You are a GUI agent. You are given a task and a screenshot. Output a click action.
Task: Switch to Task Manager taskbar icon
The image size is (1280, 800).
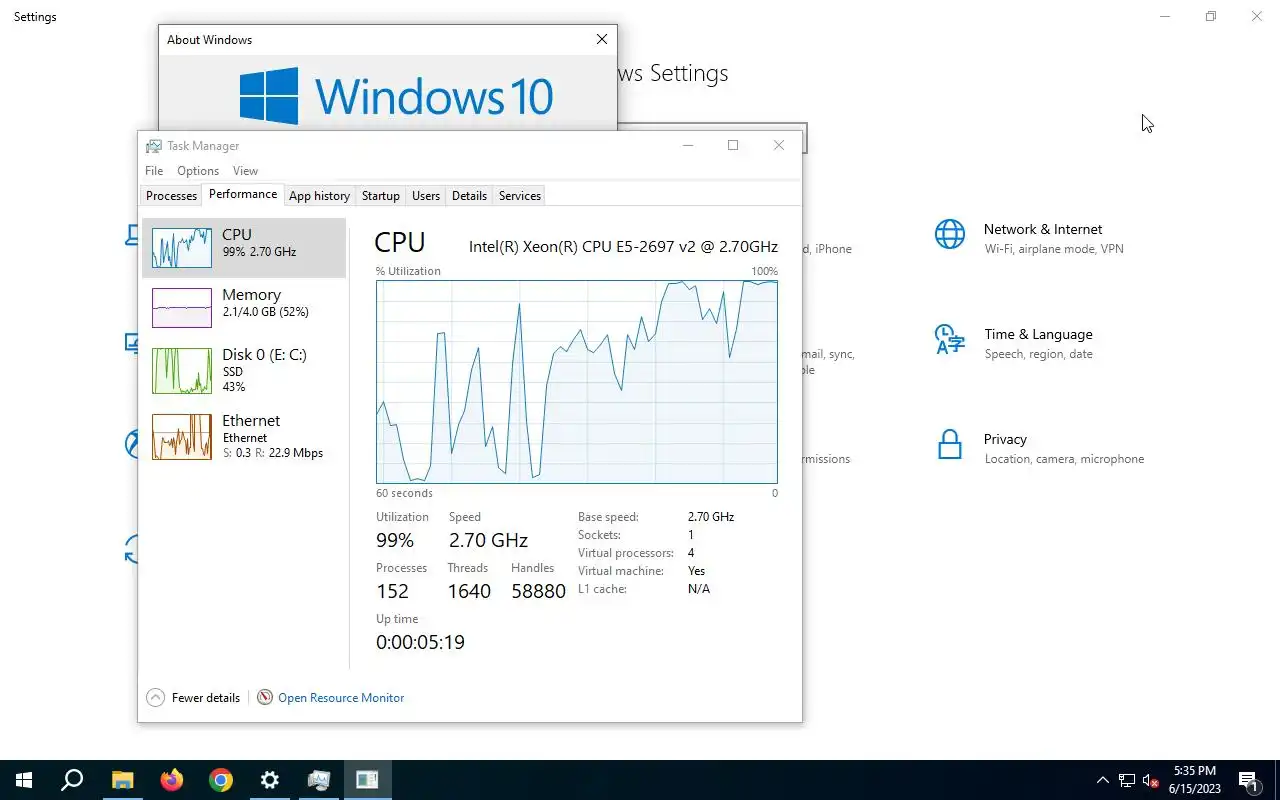319,780
